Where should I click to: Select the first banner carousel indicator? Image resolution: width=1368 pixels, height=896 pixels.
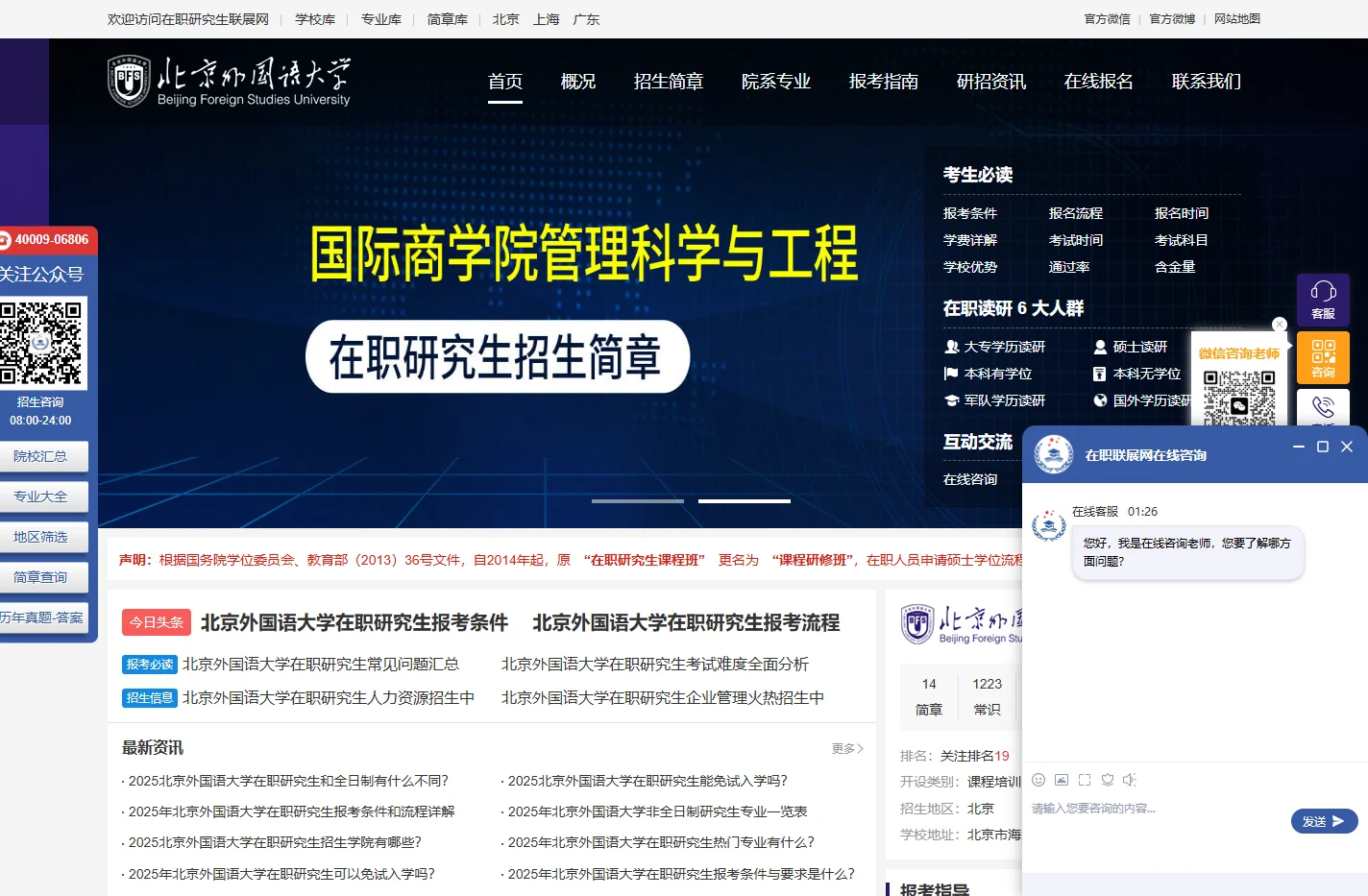(x=638, y=501)
